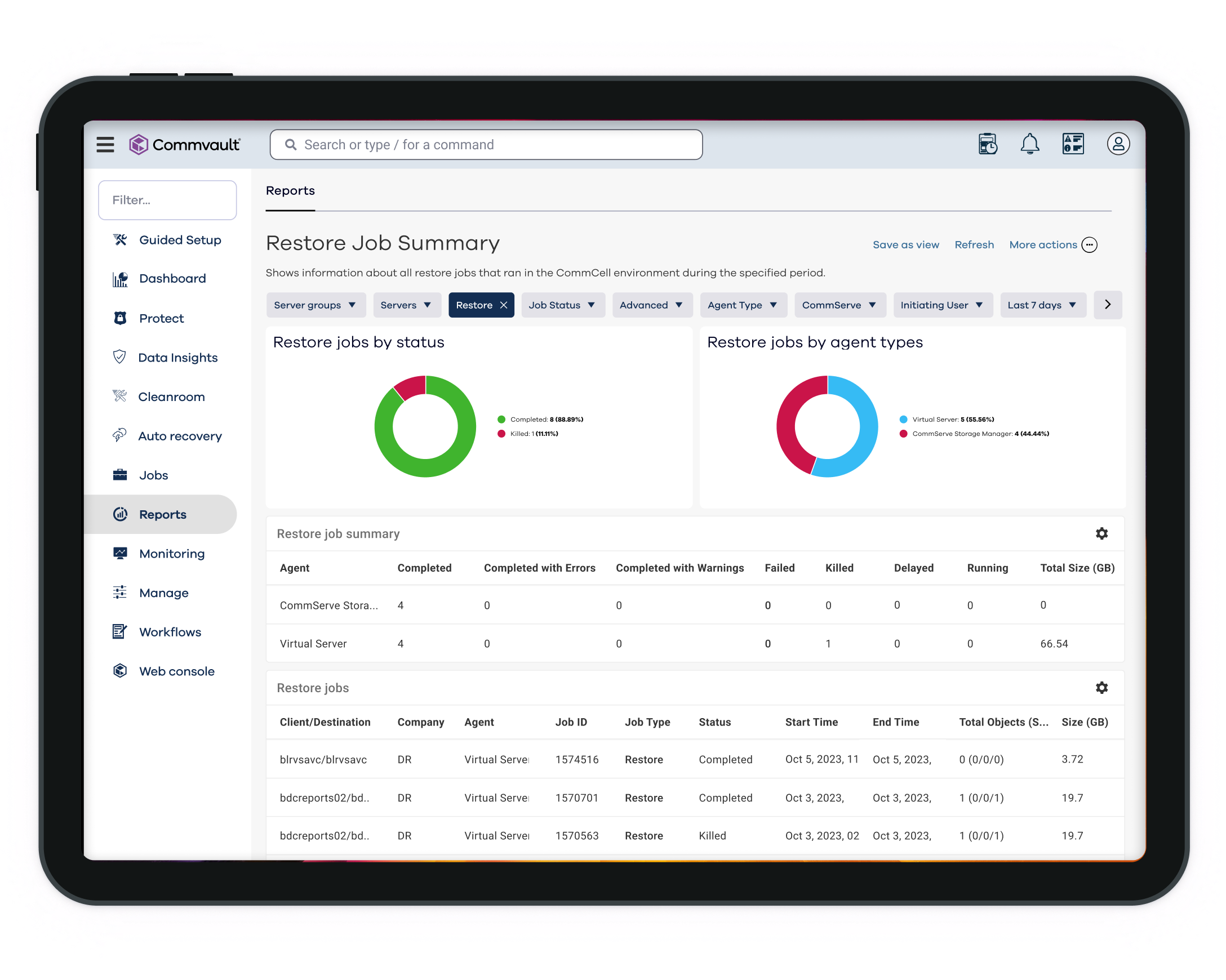Open Monitoring in the sidebar
This screenshot has width=1226, height=980.
coord(172,554)
